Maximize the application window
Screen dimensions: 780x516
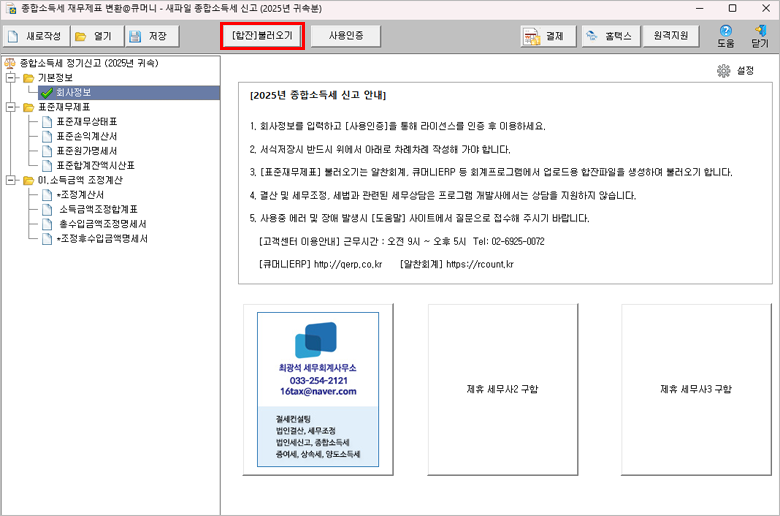[732, 8]
